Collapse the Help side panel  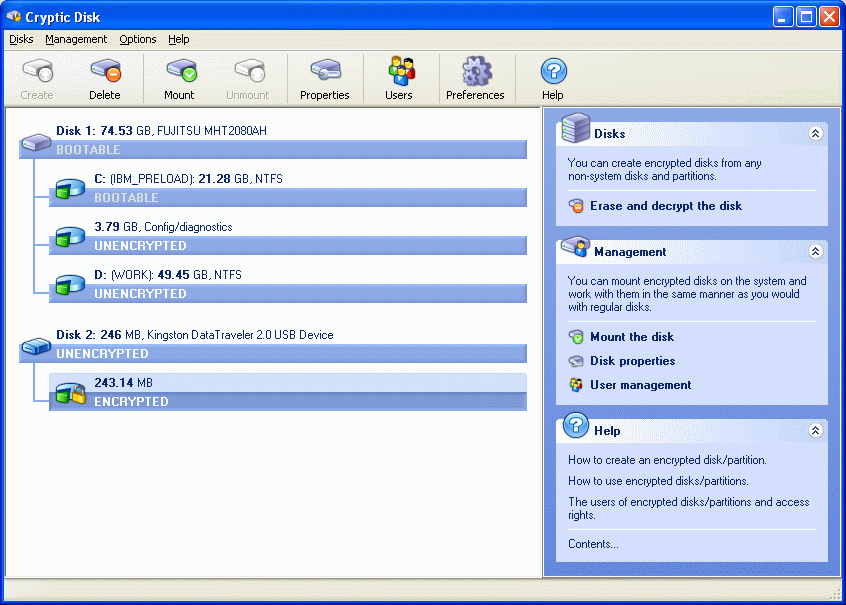[x=815, y=430]
